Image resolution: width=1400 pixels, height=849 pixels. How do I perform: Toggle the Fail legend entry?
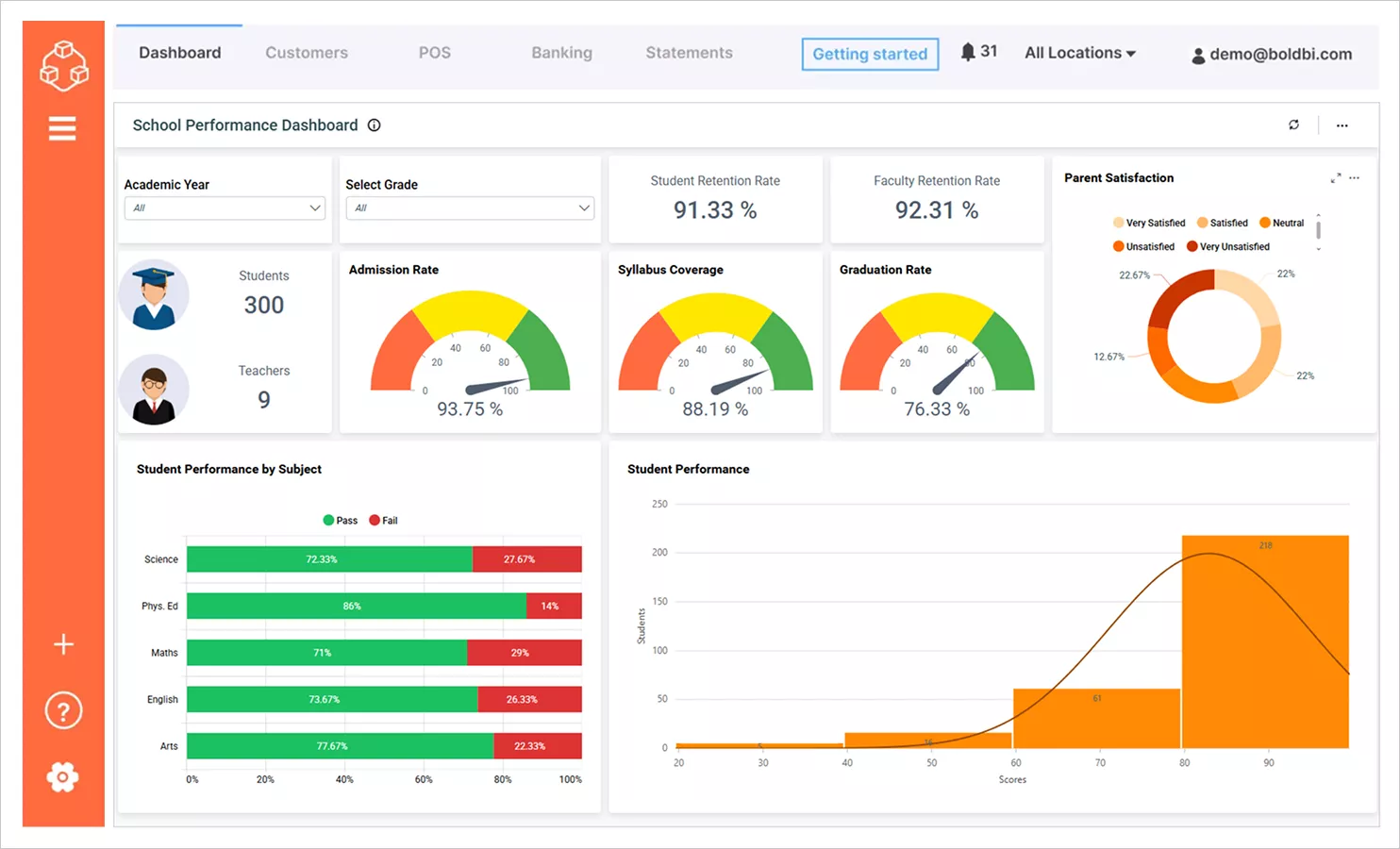click(383, 520)
